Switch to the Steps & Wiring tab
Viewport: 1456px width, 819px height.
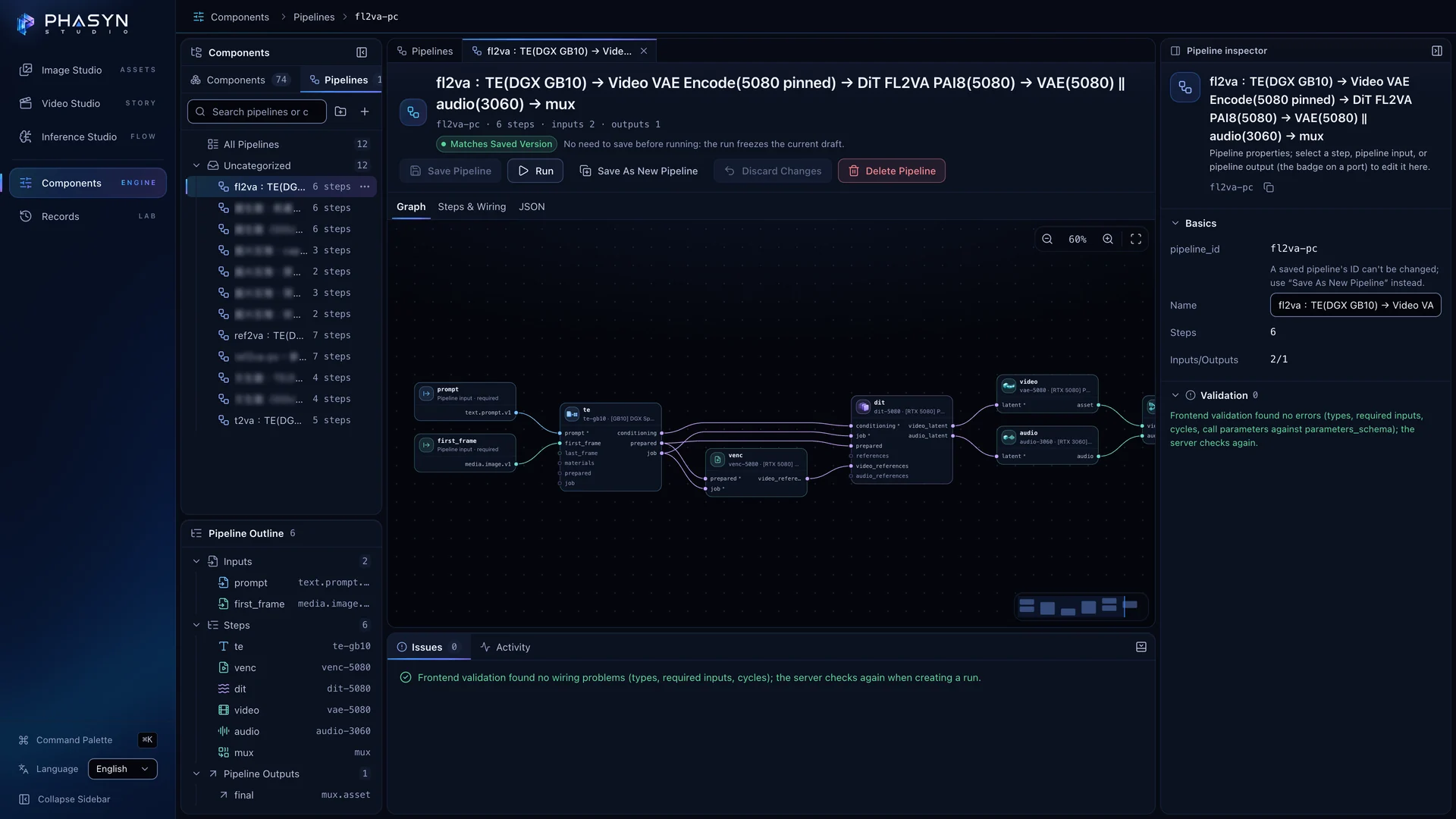click(x=472, y=206)
